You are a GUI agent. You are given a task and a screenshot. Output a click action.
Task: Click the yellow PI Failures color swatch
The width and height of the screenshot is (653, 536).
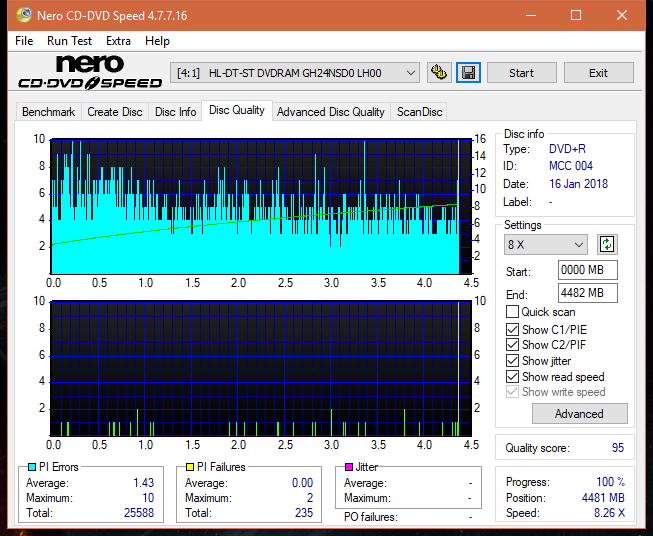(190, 467)
